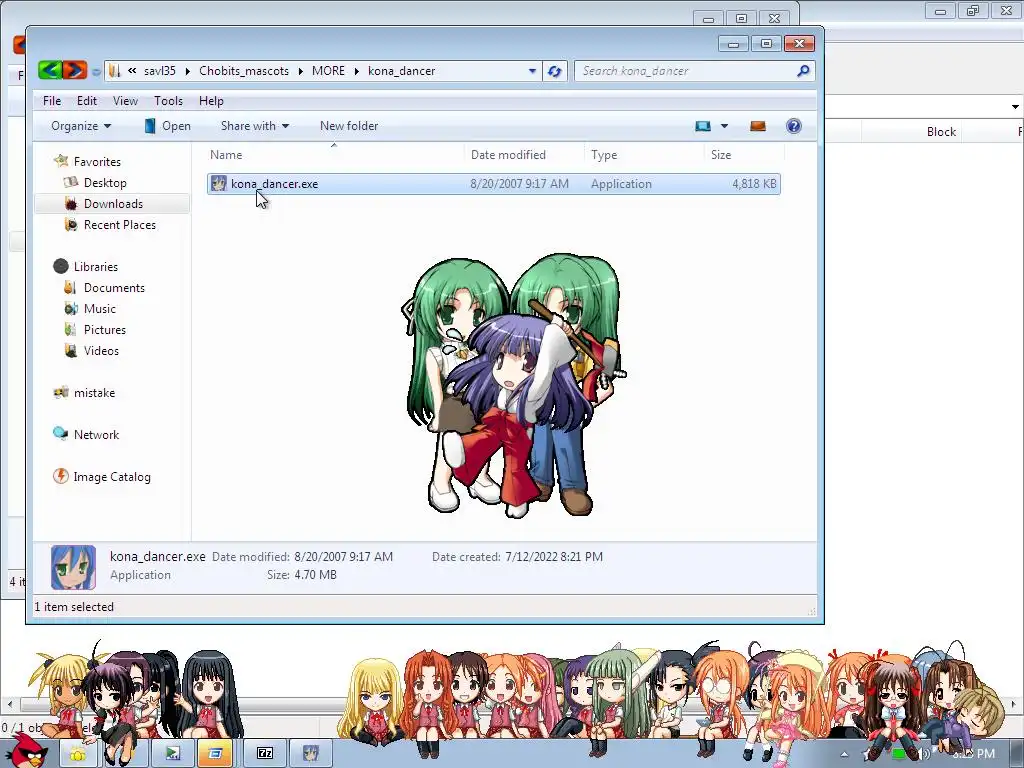
Task: Click the Favorites star icon
Action: [61, 161]
